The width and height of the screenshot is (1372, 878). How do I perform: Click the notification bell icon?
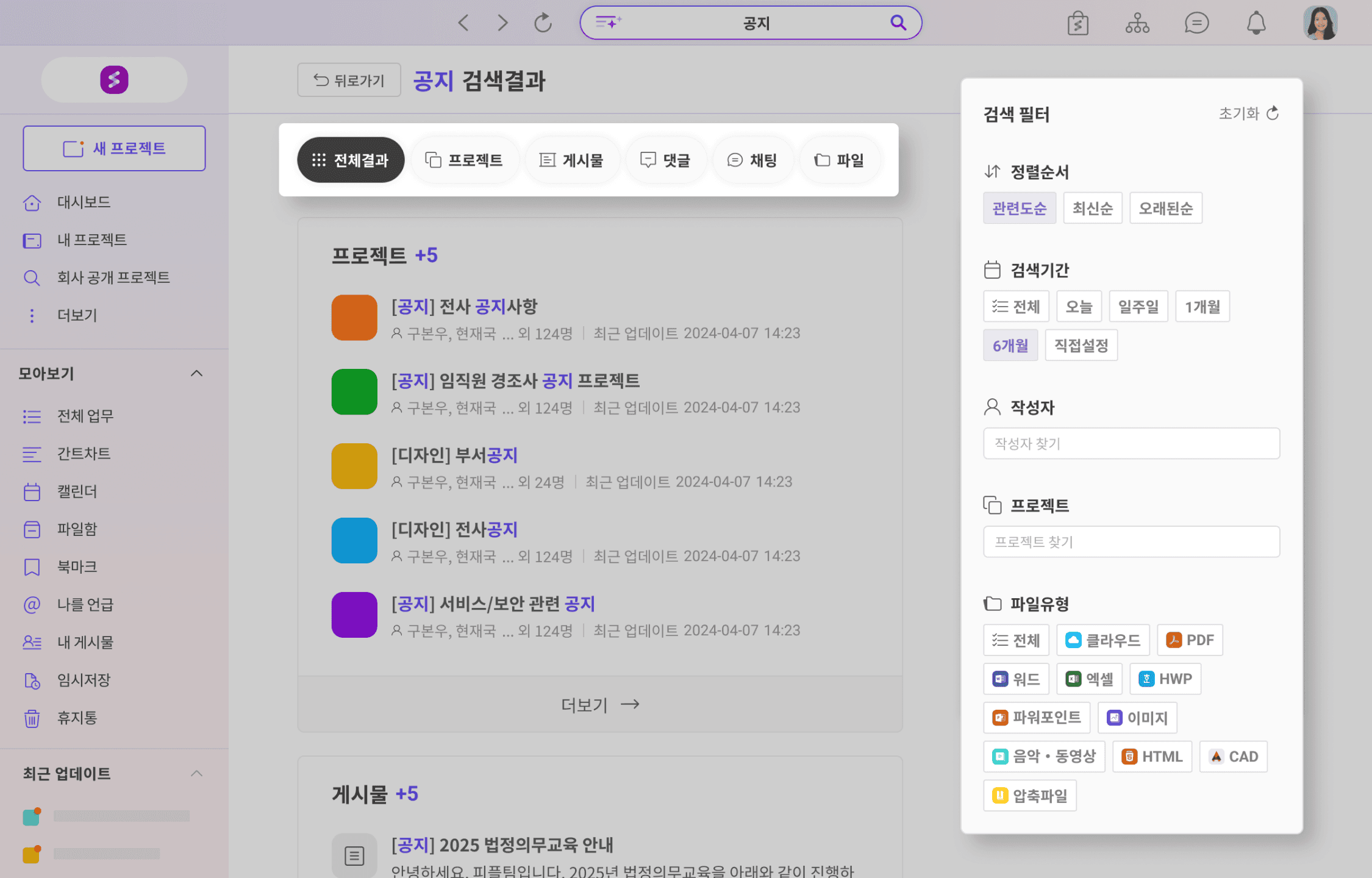pos(1256,23)
